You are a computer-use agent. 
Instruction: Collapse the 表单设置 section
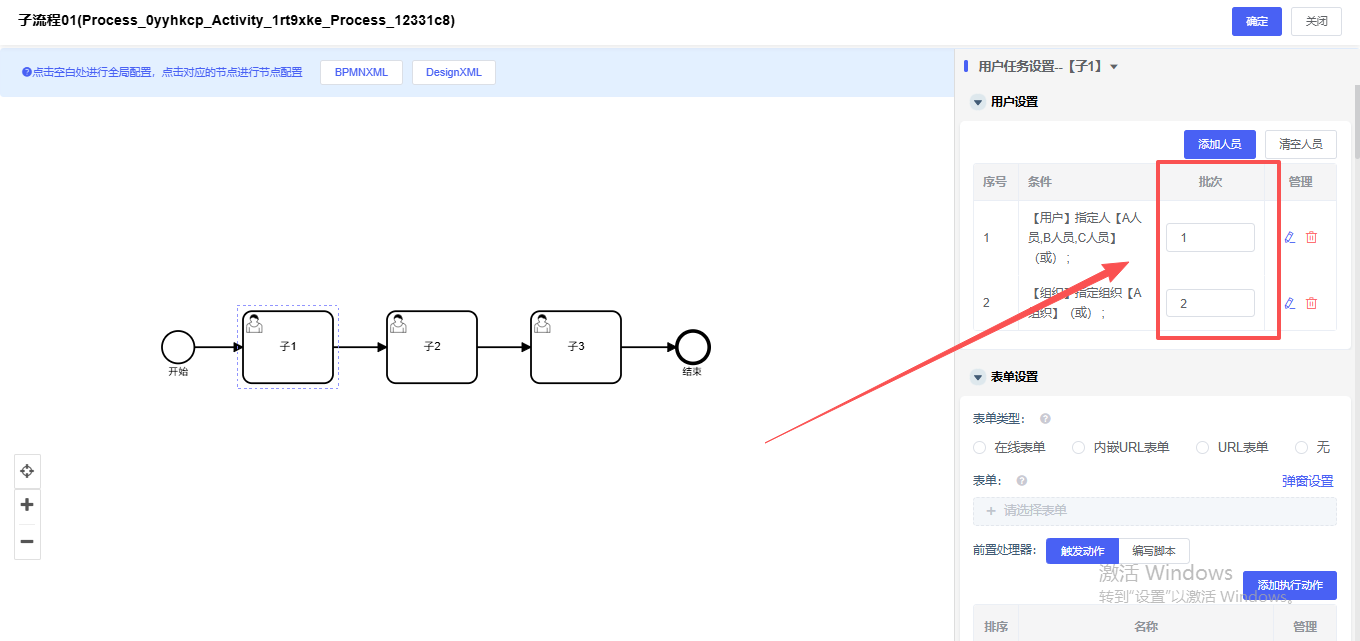[978, 377]
